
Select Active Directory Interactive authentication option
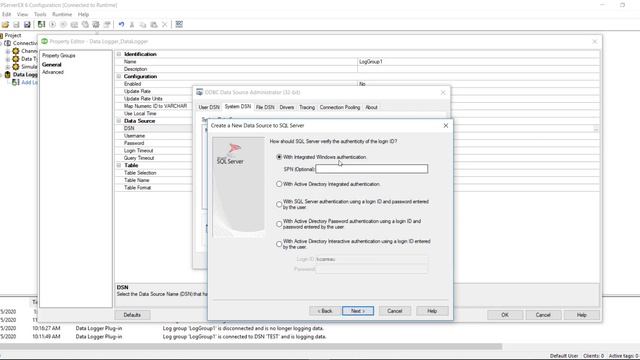click(279, 244)
